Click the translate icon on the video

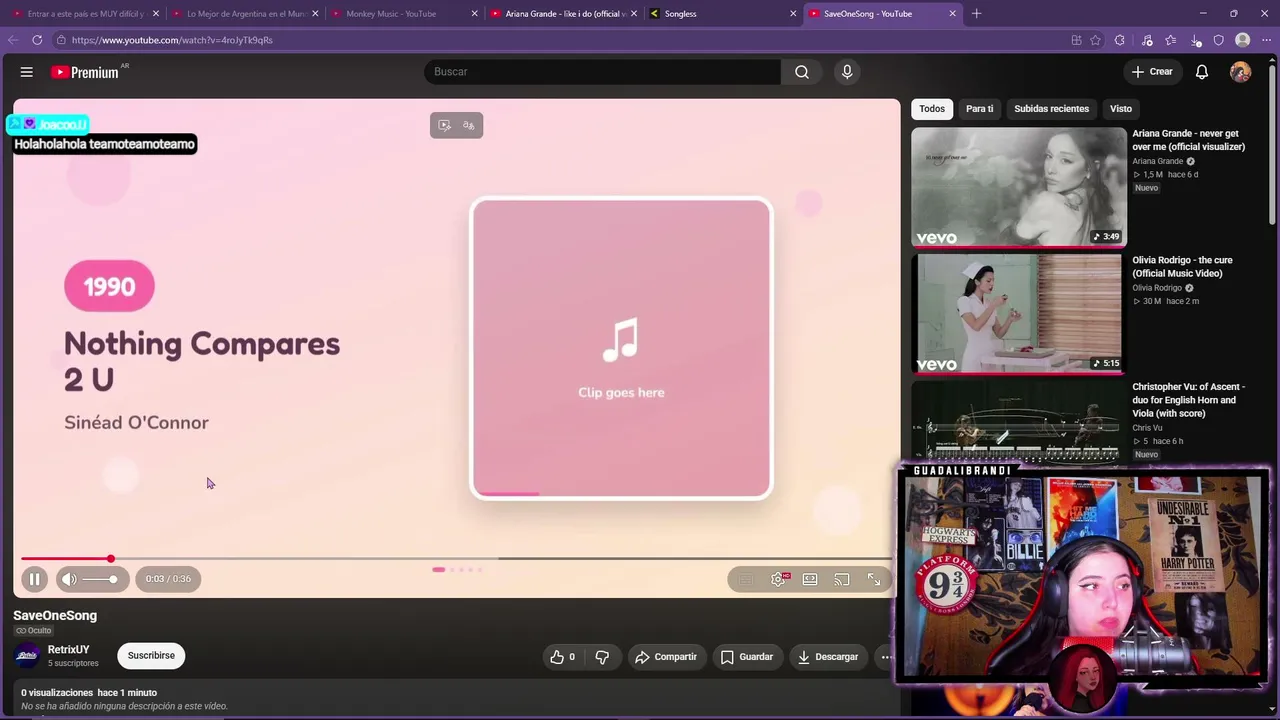469,125
